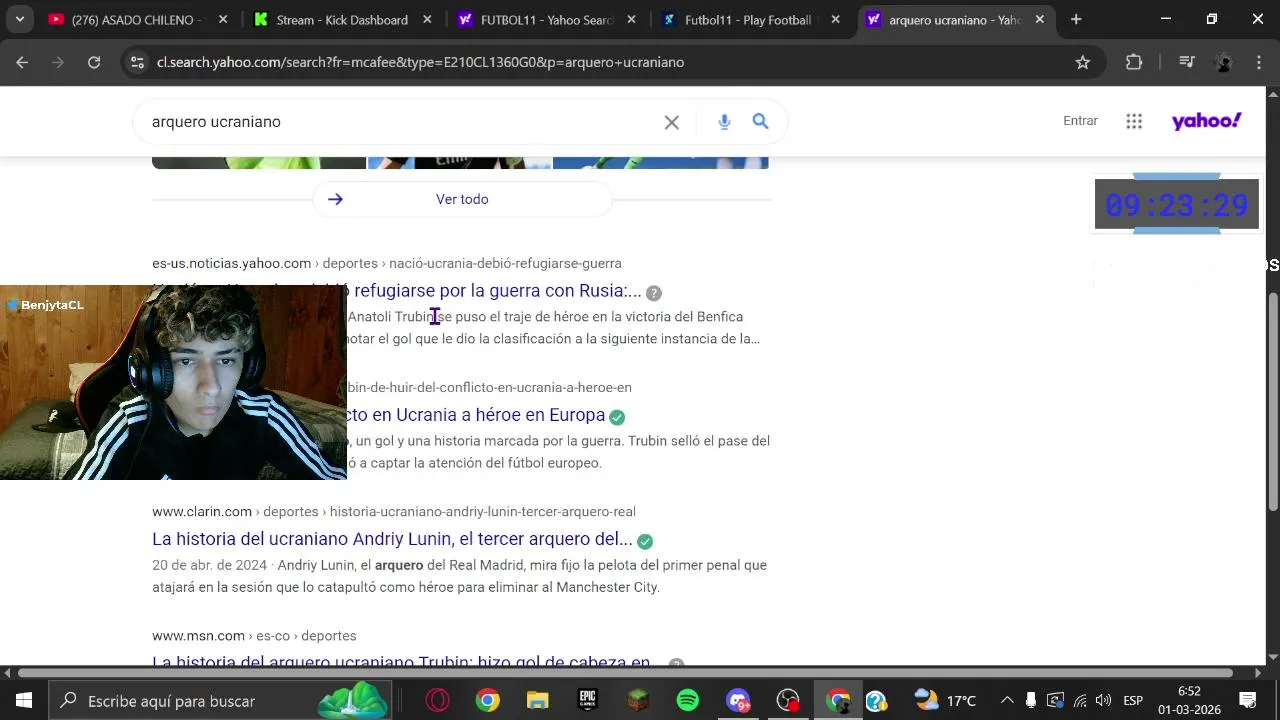The height and width of the screenshot is (720, 1280).
Task: Click the es-us.noticias.yahoo.com source URL
Action: pyautogui.click(x=231, y=263)
